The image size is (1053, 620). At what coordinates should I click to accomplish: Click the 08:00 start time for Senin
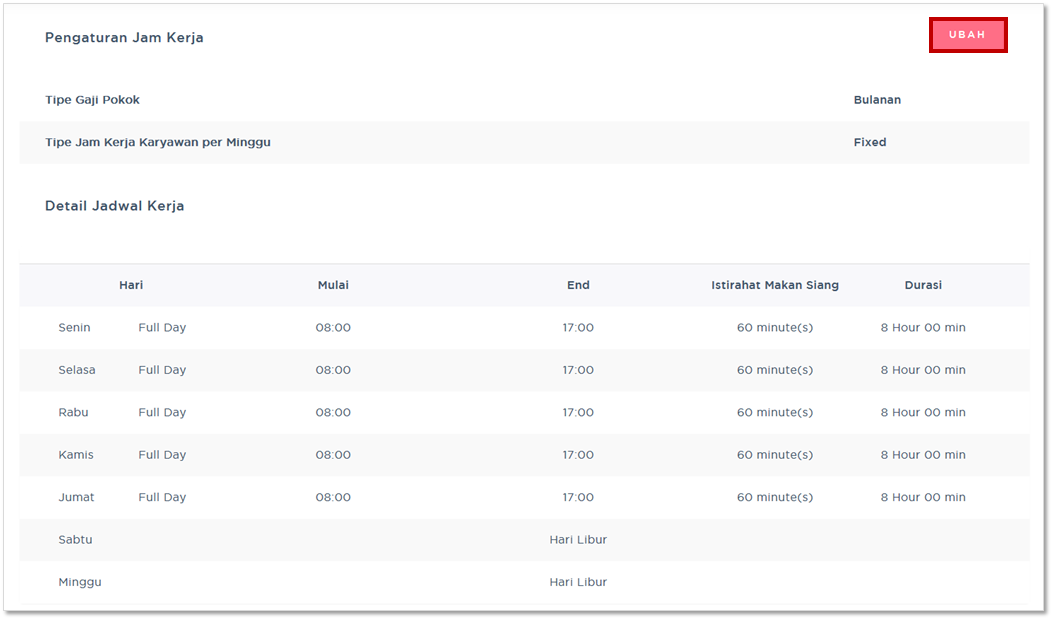point(333,328)
